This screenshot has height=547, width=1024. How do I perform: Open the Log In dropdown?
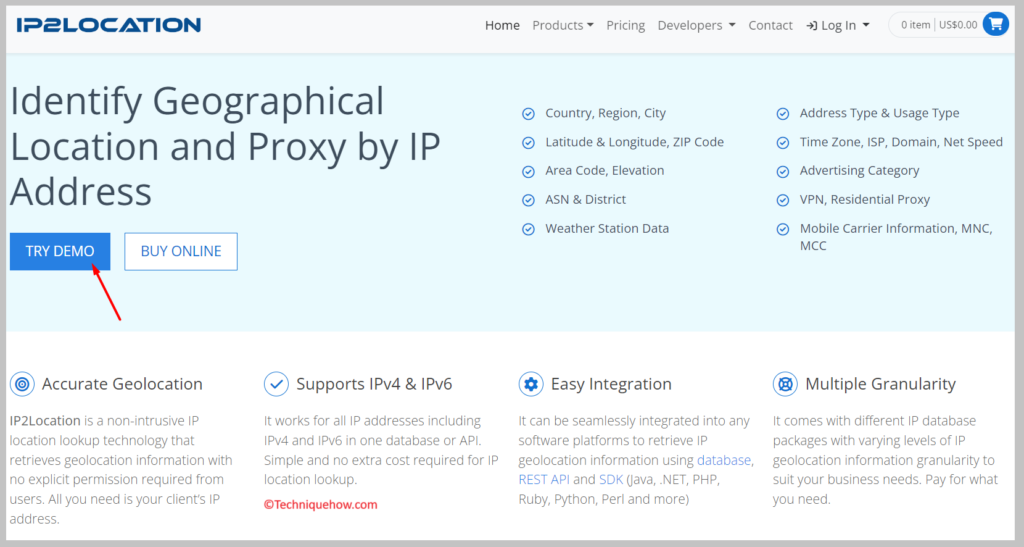point(838,25)
